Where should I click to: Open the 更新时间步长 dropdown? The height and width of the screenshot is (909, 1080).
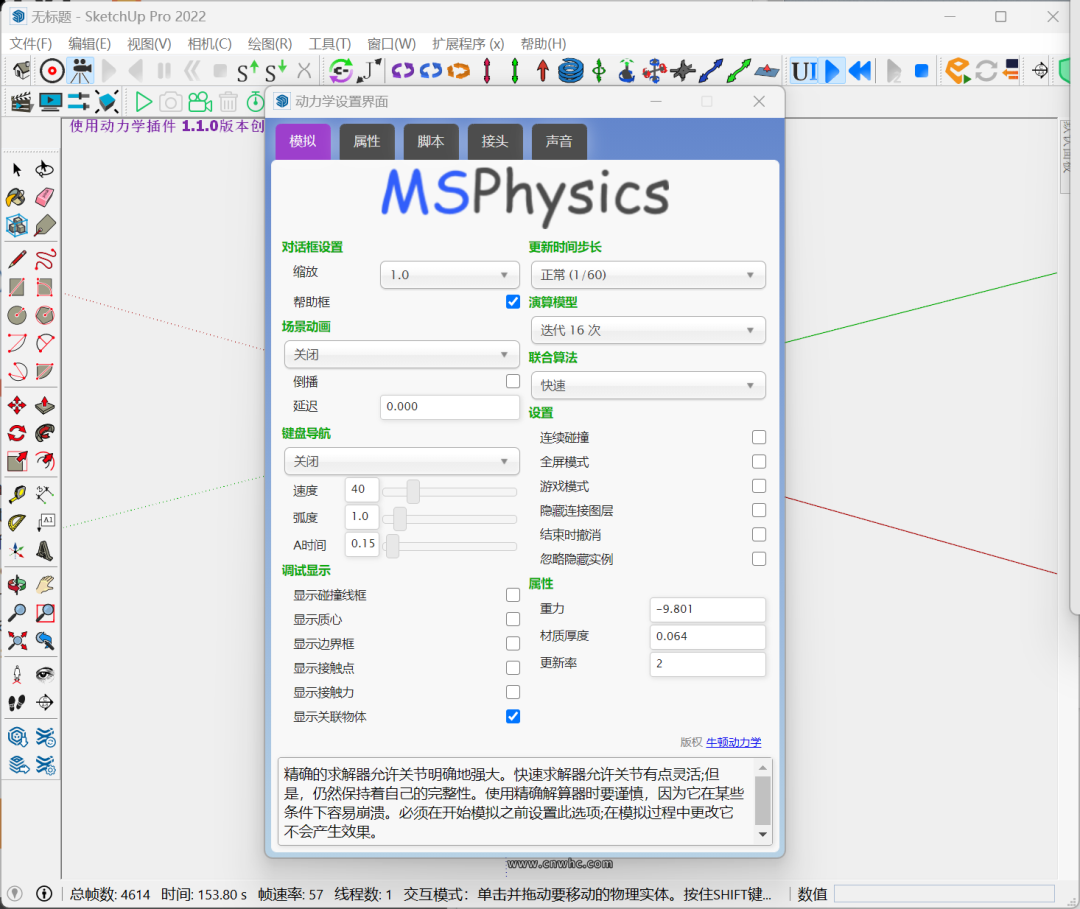[648, 275]
